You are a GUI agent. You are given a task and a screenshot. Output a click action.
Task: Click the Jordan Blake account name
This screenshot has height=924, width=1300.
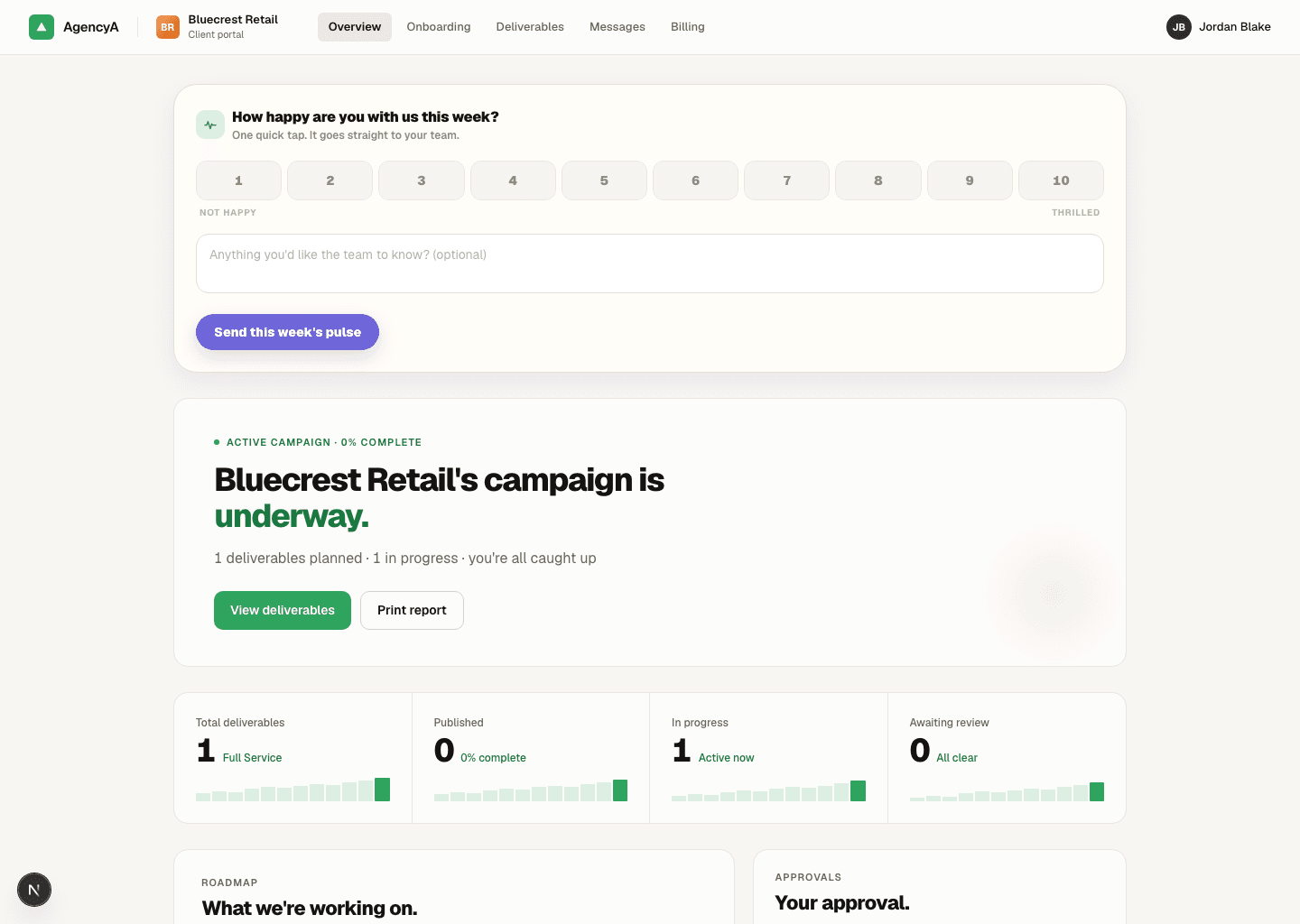tap(1235, 27)
